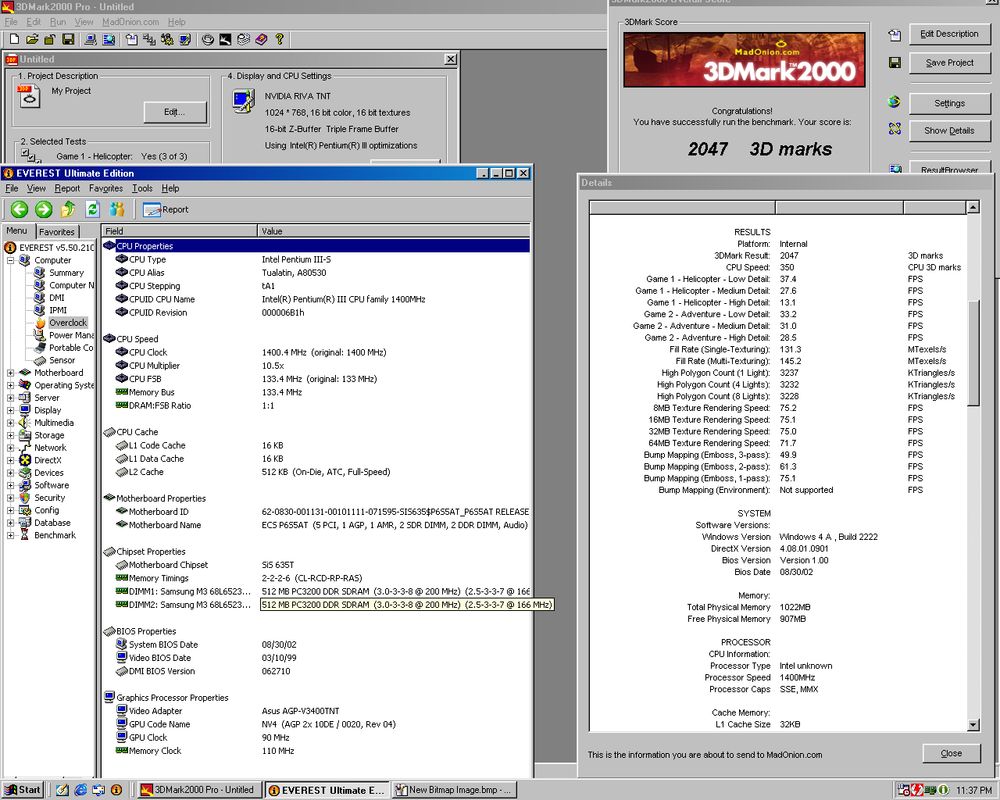
Task: Open the Report menu in EVEREST
Action: click(67, 188)
